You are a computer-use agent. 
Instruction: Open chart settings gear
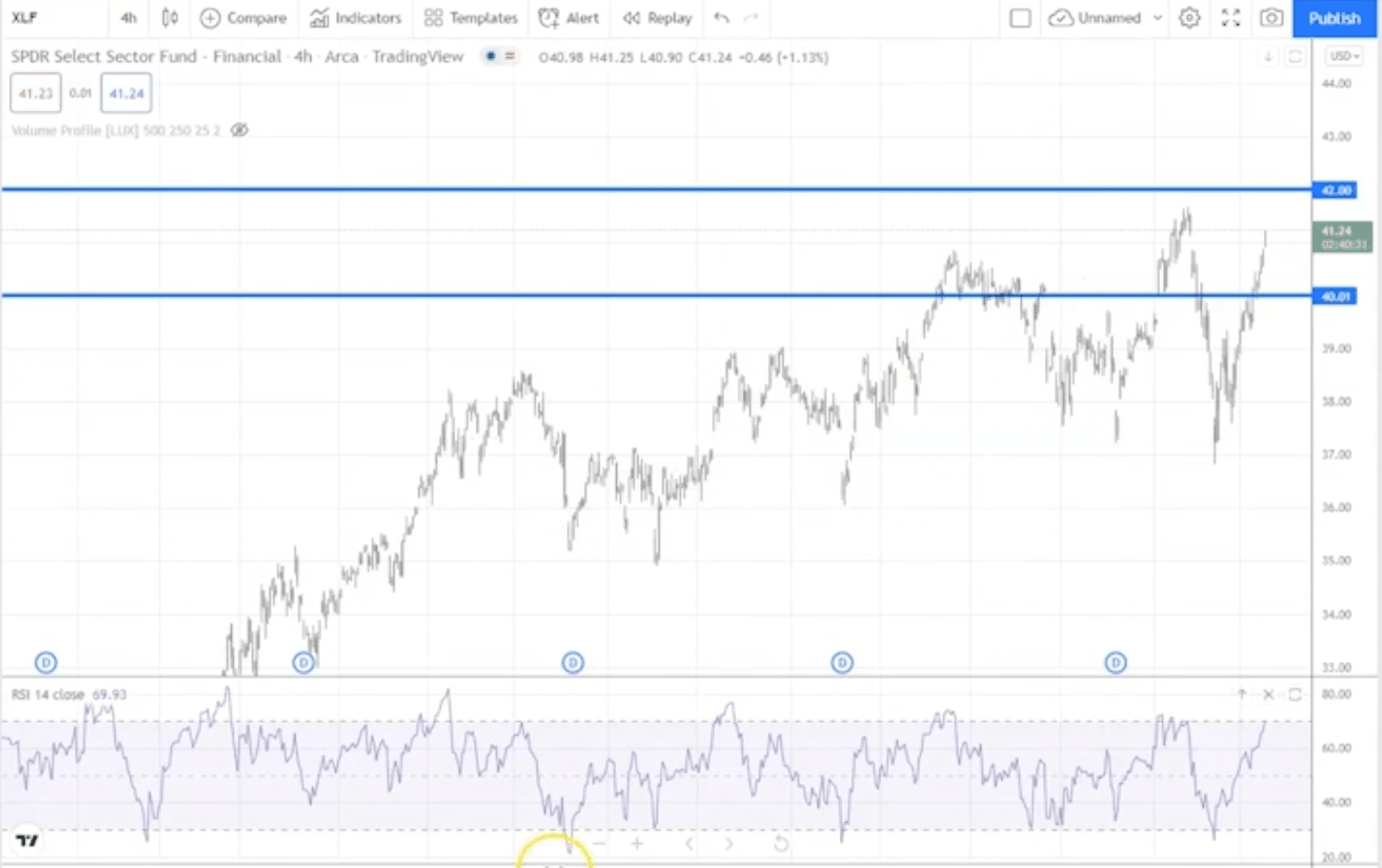coord(1190,18)
